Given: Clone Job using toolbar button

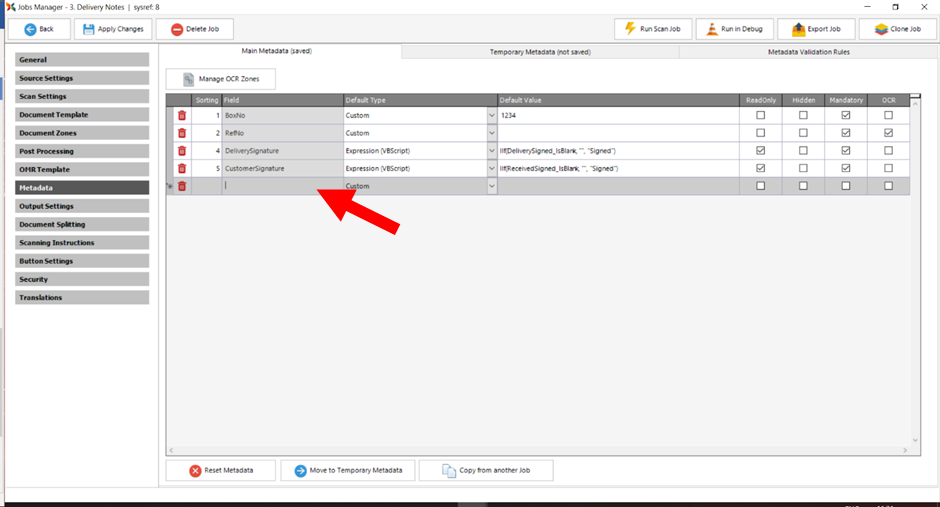Looking at the screenshot, I should point(897,29).
